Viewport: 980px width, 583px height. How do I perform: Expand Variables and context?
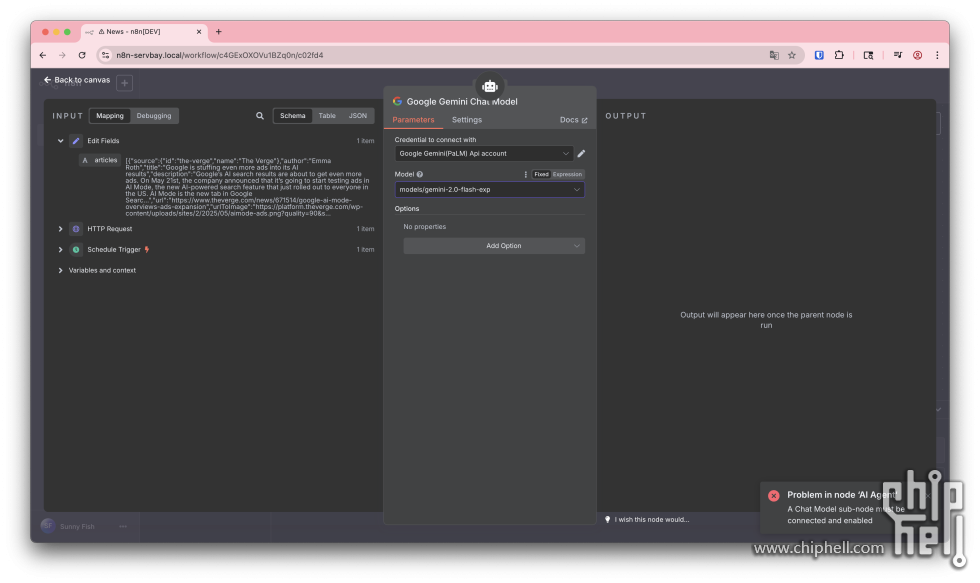point(61,271)
